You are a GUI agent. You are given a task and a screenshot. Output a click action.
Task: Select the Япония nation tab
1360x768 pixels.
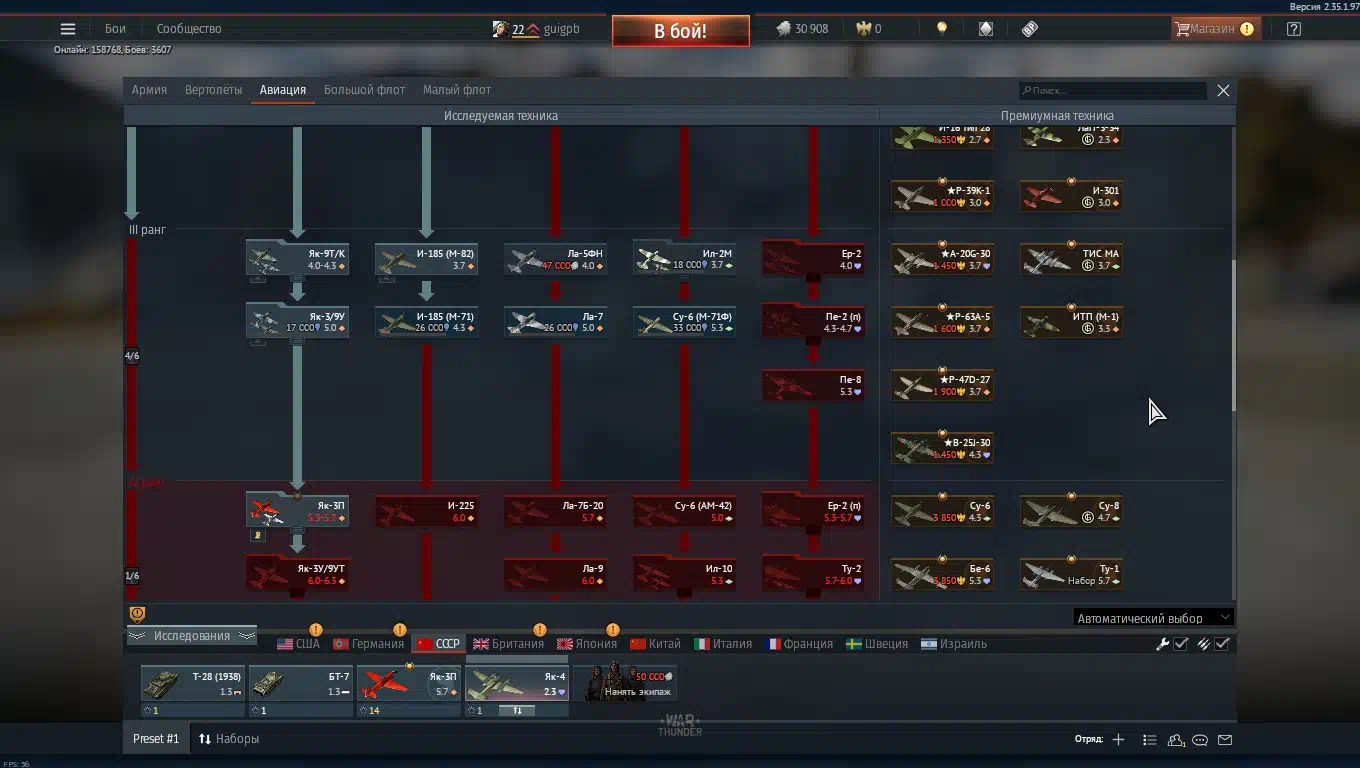(587, 644)
